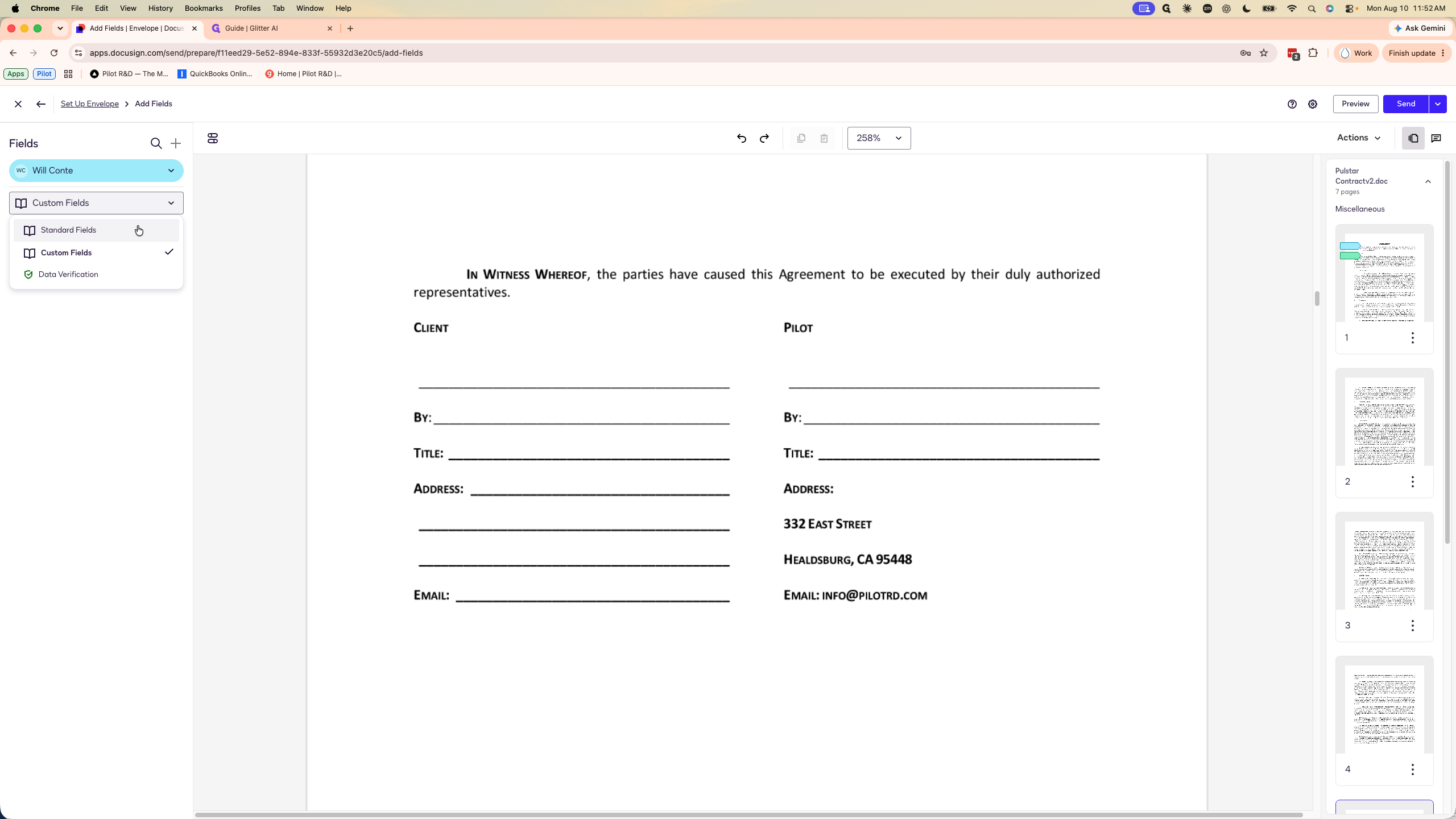Undo the last action
This screenshot has height=819, width=1456.
[x=742, y=138]
